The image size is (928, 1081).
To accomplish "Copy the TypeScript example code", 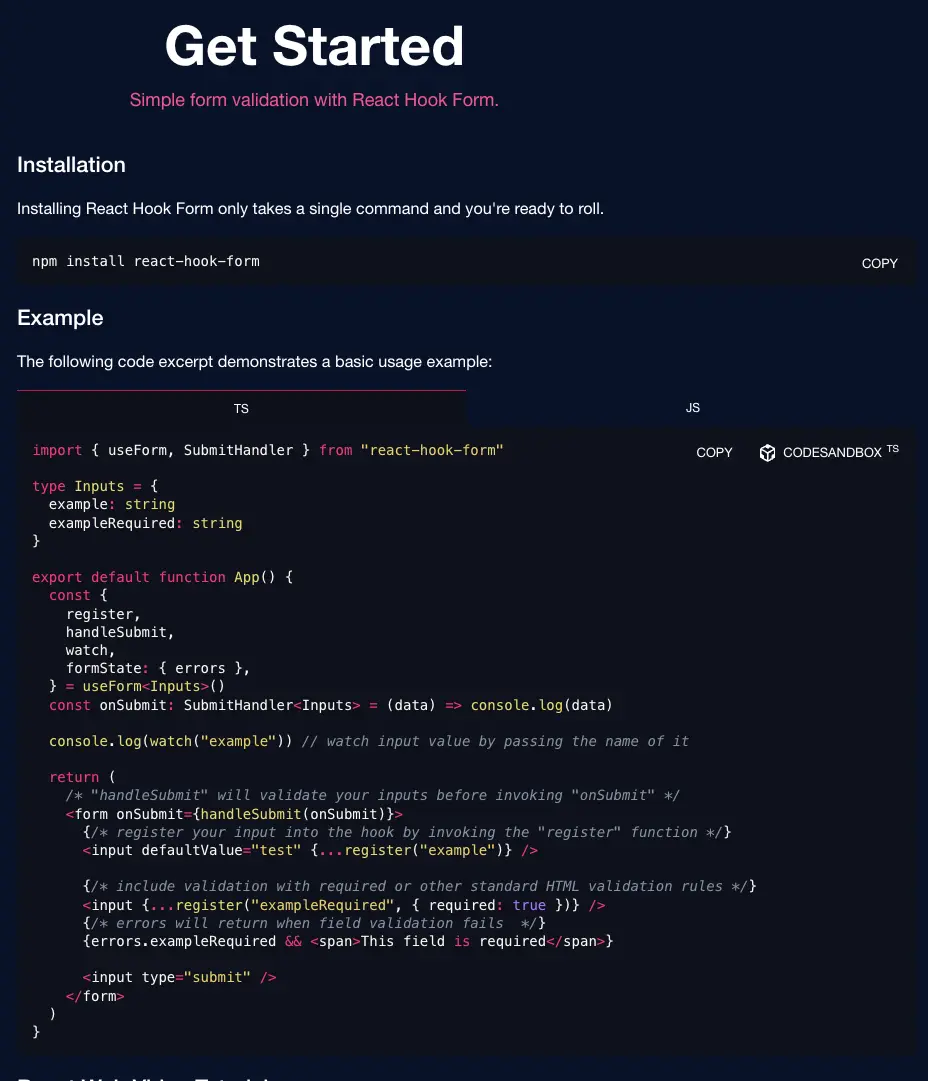I will click(x=714, y=452).
